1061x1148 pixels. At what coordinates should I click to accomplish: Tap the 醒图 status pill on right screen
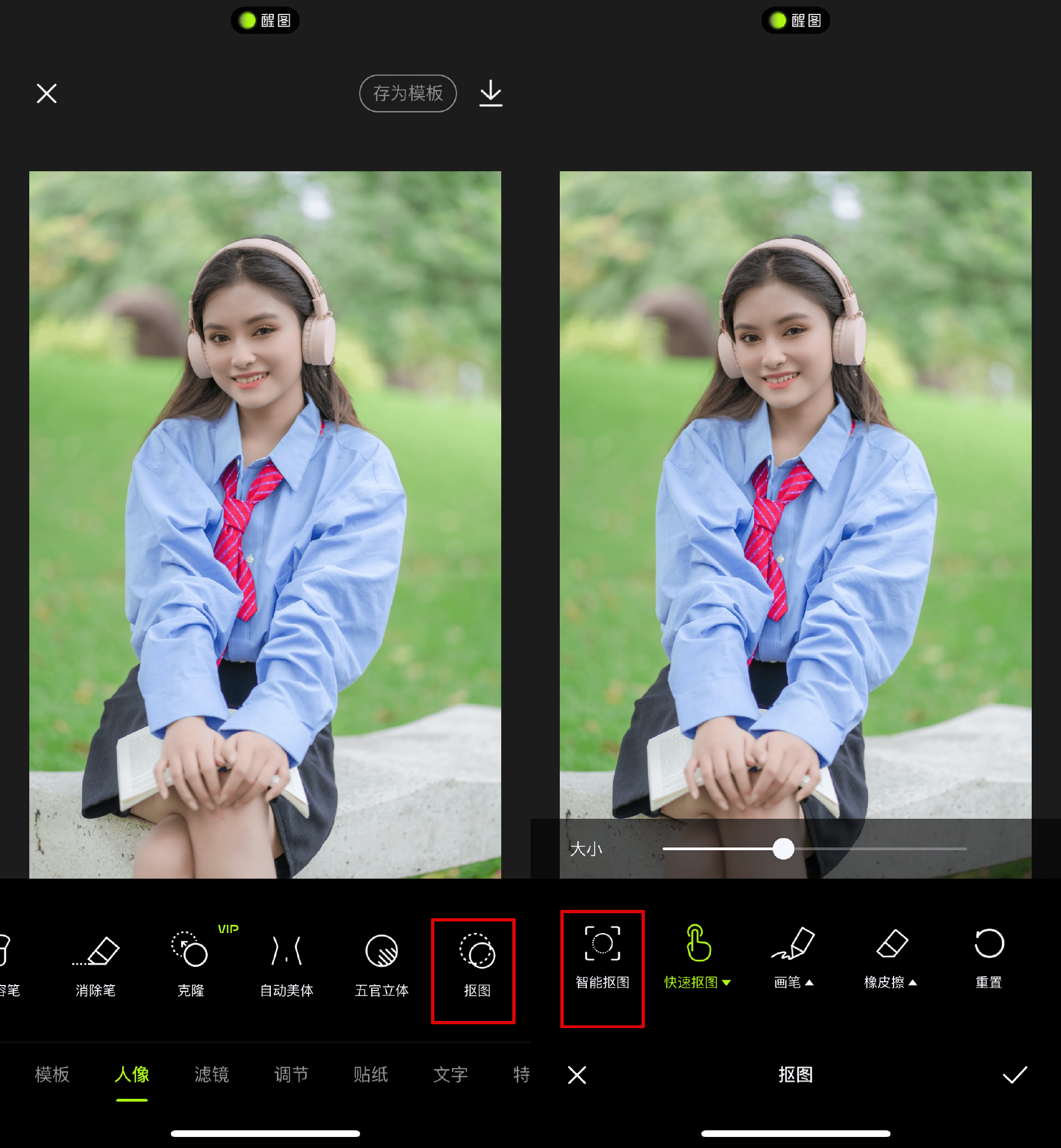(795, 20)
